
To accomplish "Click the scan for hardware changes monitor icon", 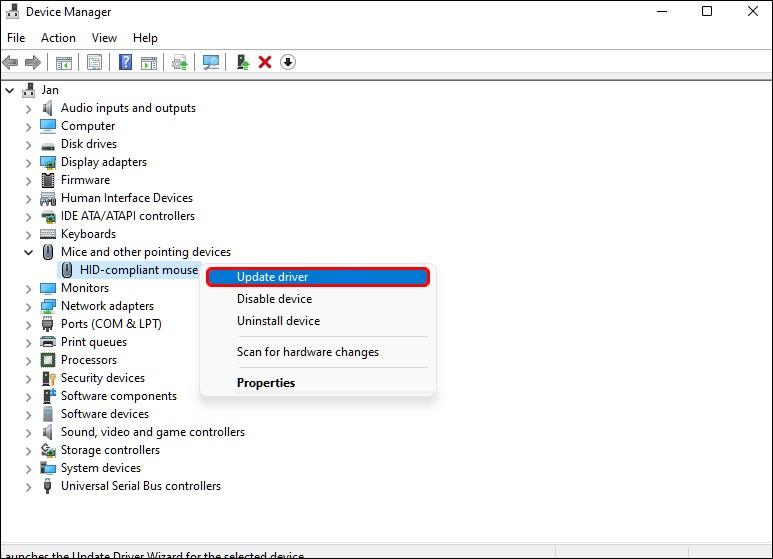I will pos(211,62).
